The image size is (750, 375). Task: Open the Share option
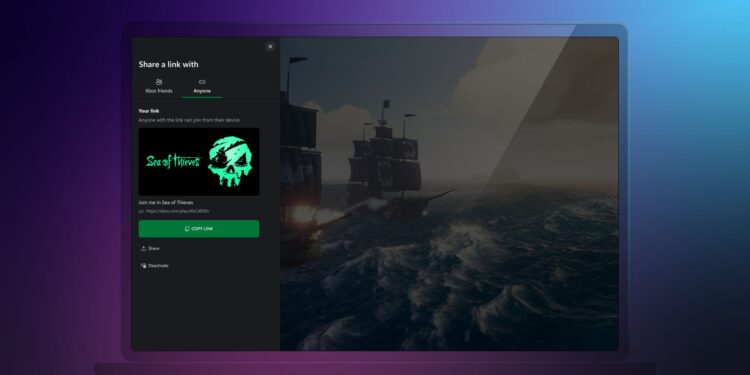150,248
